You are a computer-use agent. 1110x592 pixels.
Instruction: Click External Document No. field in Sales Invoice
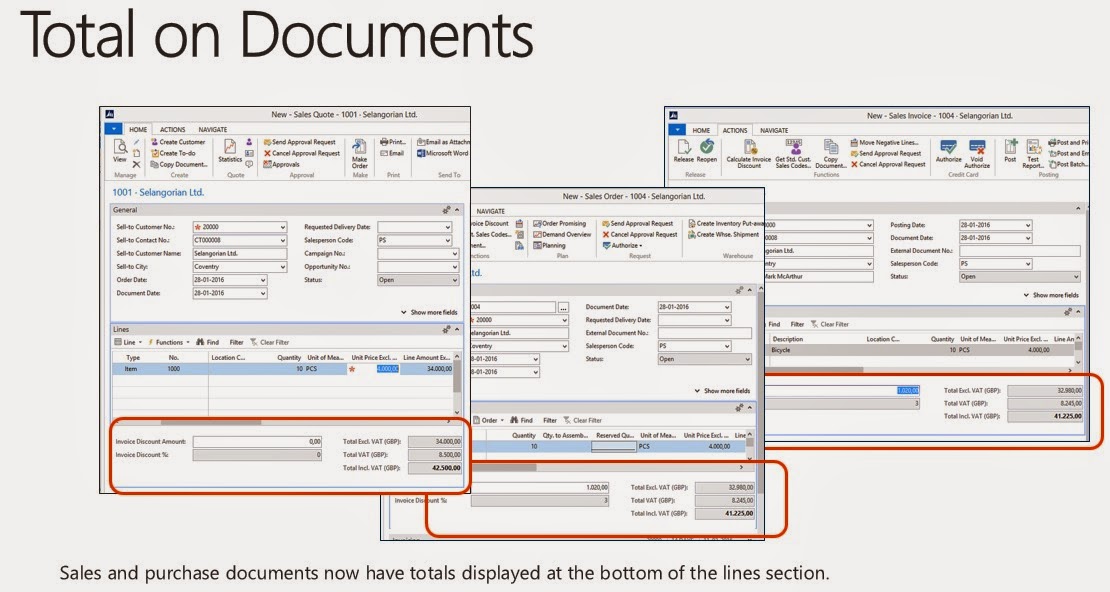click(x=1020, y=251)
